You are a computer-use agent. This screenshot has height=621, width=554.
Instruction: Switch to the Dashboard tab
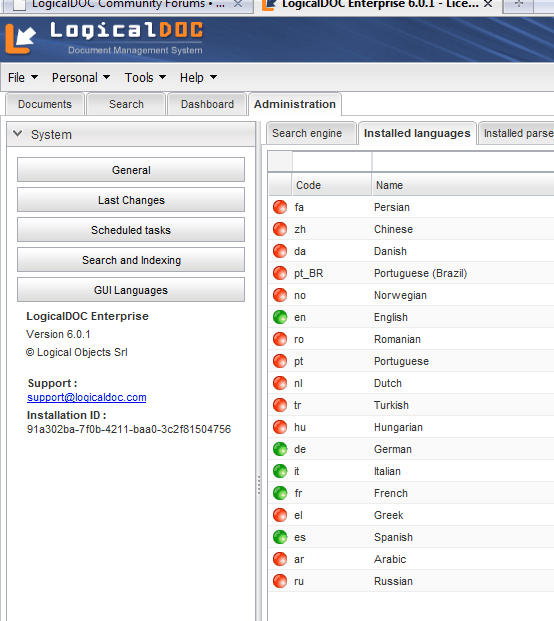tap(207, 104)
